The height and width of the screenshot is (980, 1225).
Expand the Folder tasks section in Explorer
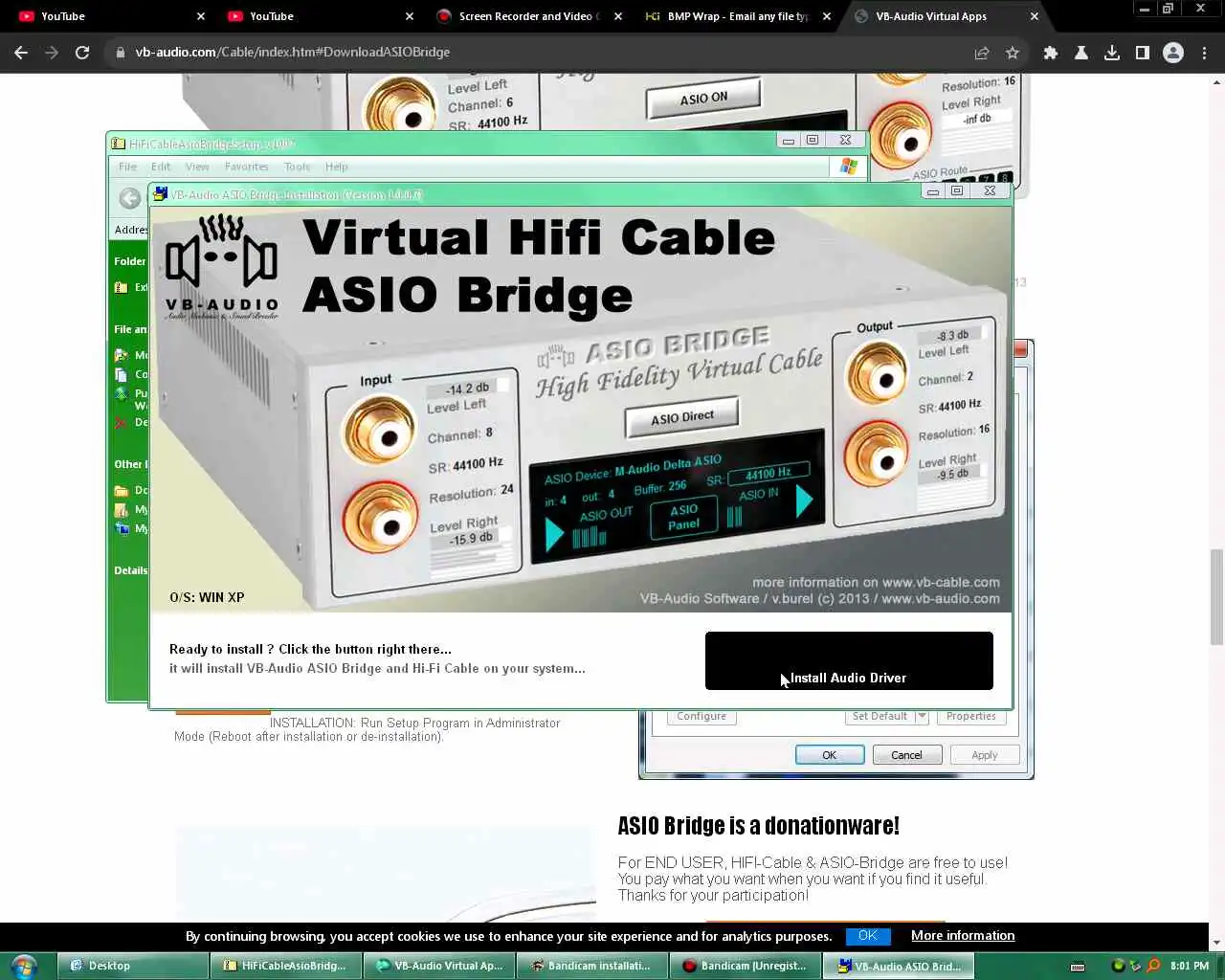pos(130,261)
